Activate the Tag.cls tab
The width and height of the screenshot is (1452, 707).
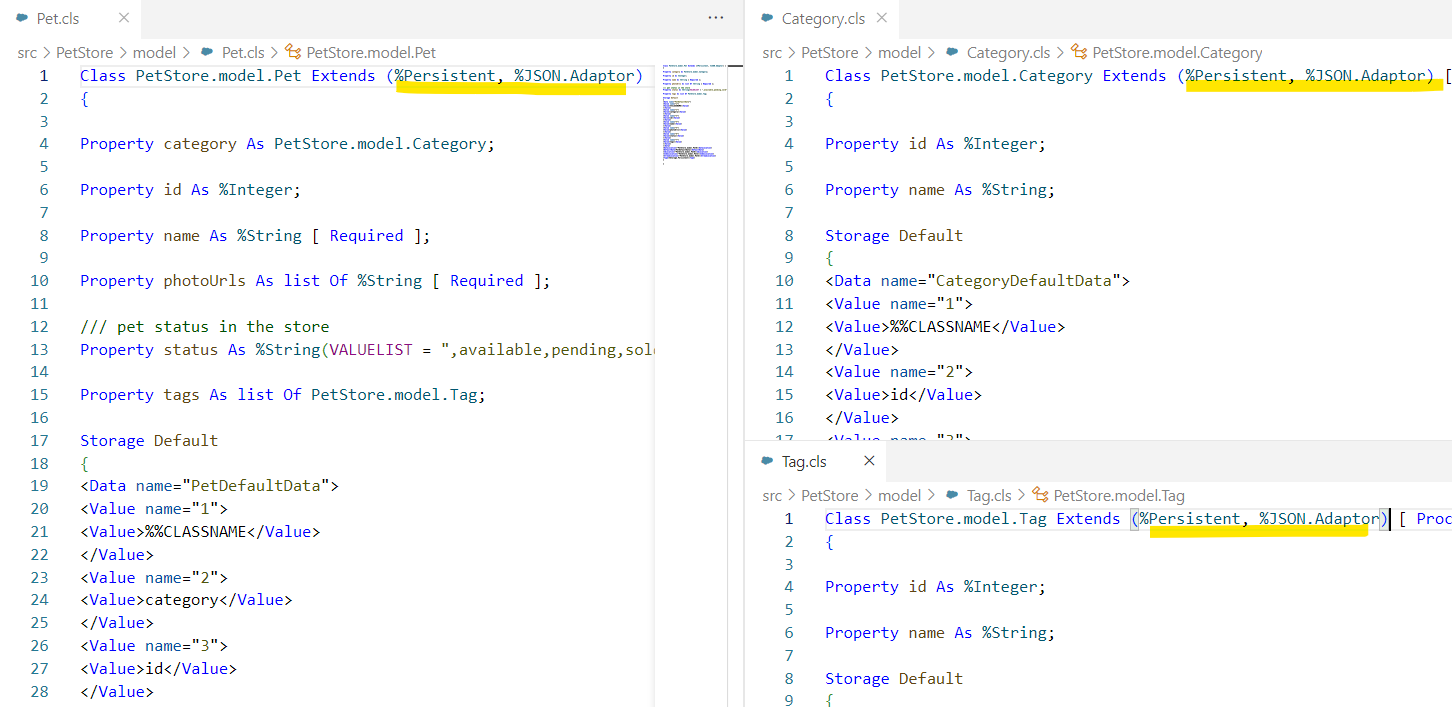(804, 462)
